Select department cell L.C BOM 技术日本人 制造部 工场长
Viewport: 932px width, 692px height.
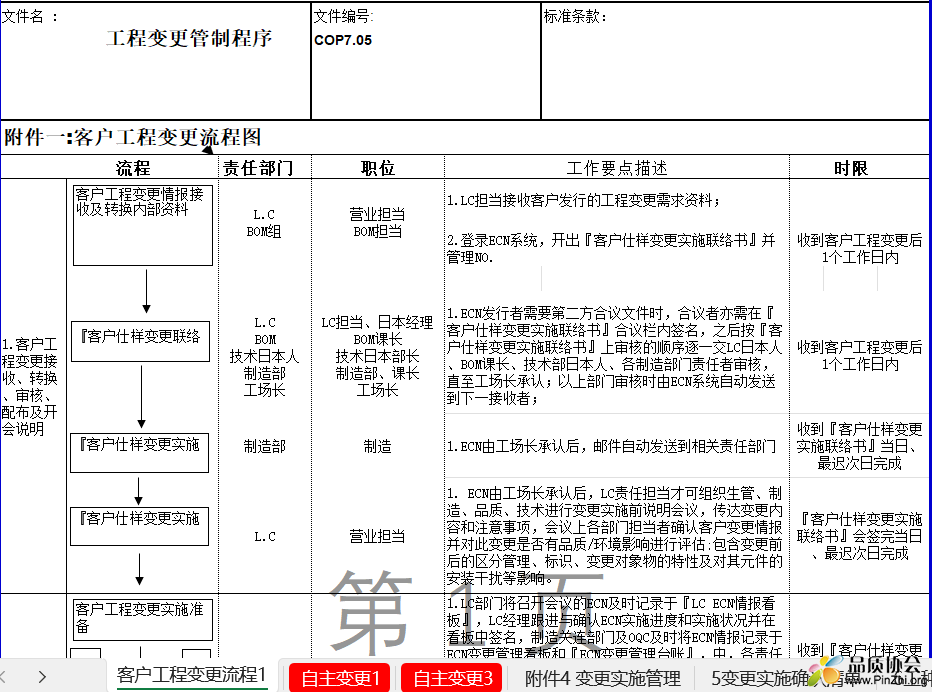coord(265,356)
